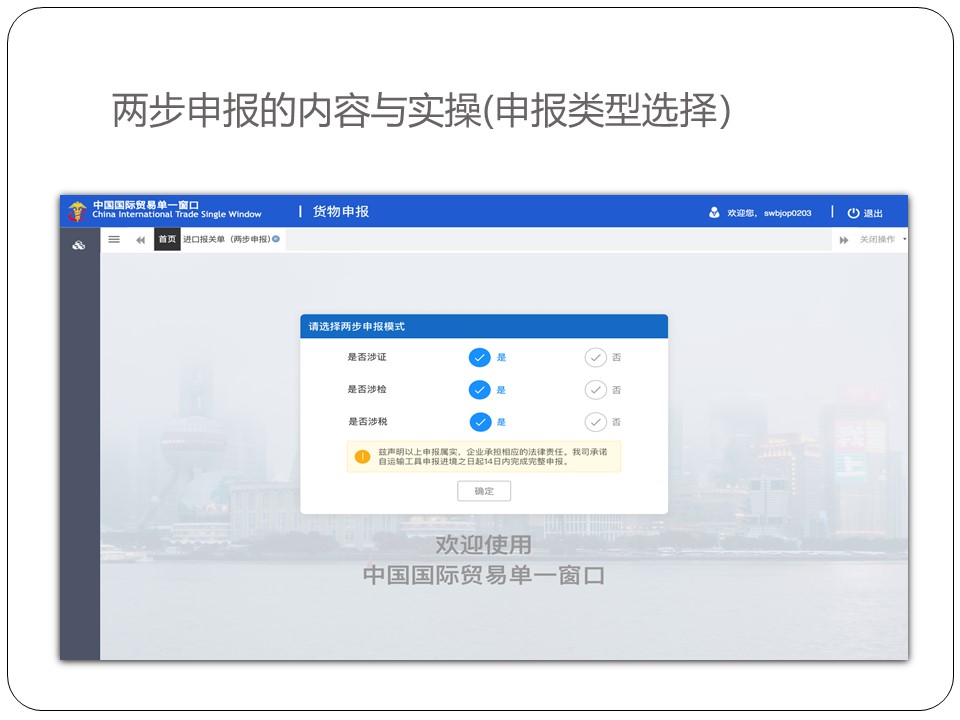The width and height of the screenshot is (960, 720).
Task: Click the username swbjop0203
Action: (x=787, y=213)
